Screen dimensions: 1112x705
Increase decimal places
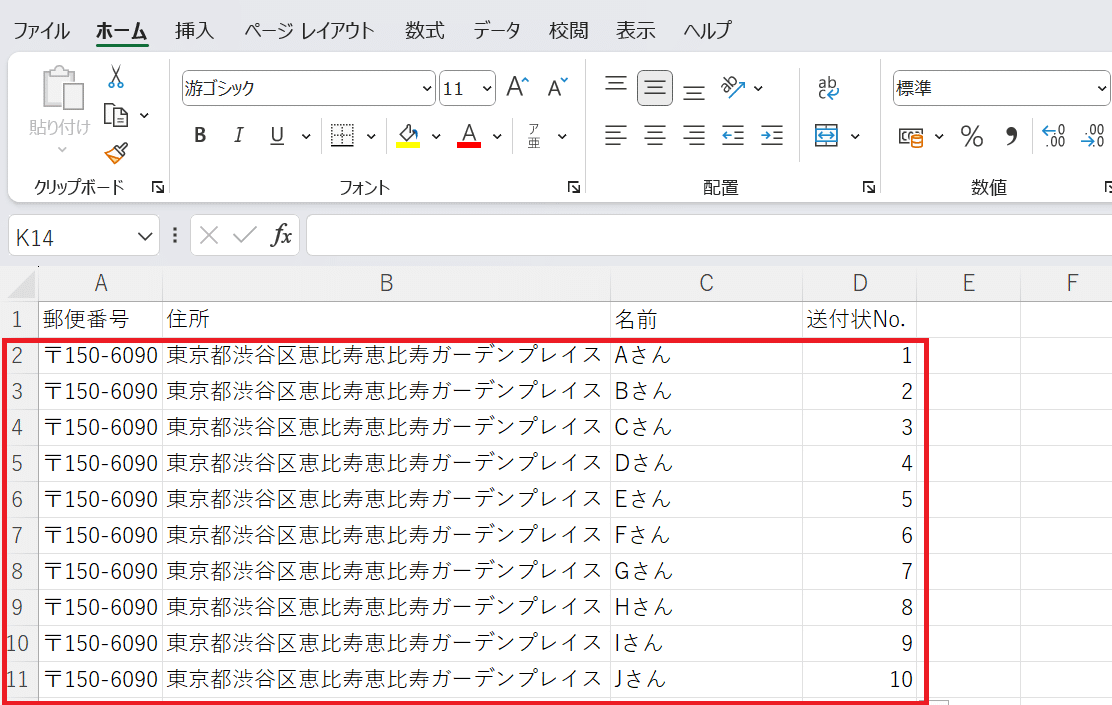[x=1054, y=135]
